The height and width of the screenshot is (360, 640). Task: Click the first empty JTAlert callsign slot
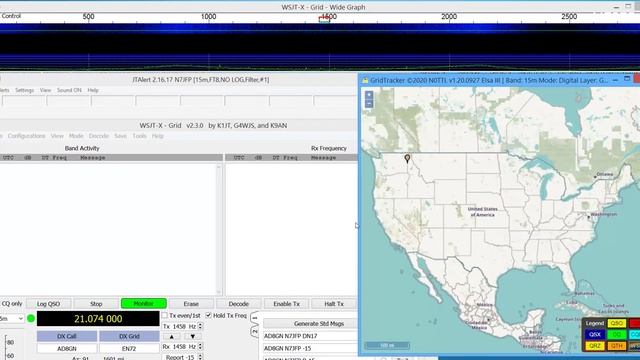[24, 101]
